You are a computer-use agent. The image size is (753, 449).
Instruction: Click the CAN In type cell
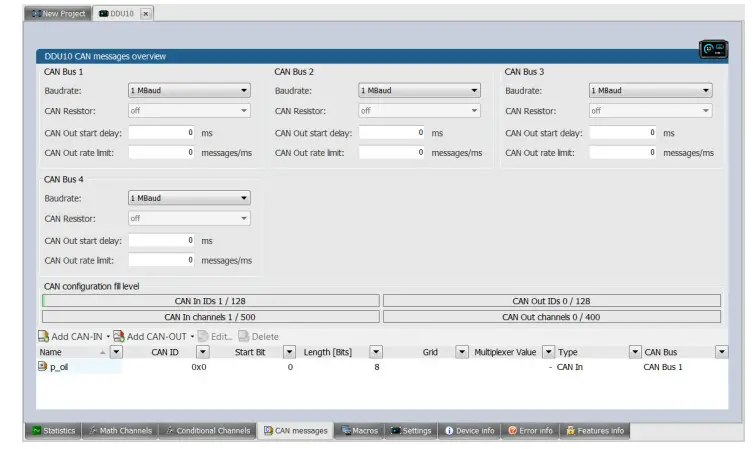pos(570,367)
